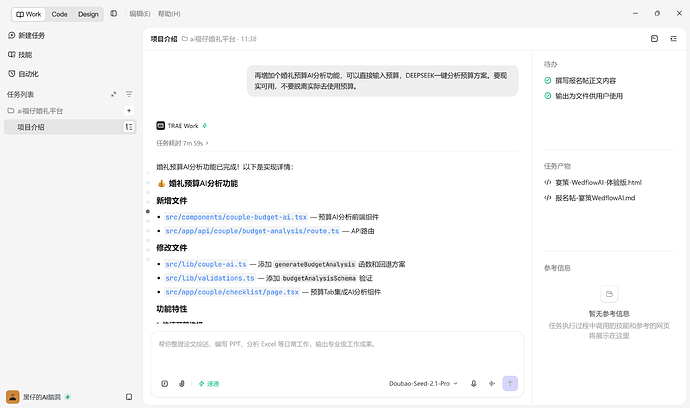Click the 修改文件 heading

[172, 248]
